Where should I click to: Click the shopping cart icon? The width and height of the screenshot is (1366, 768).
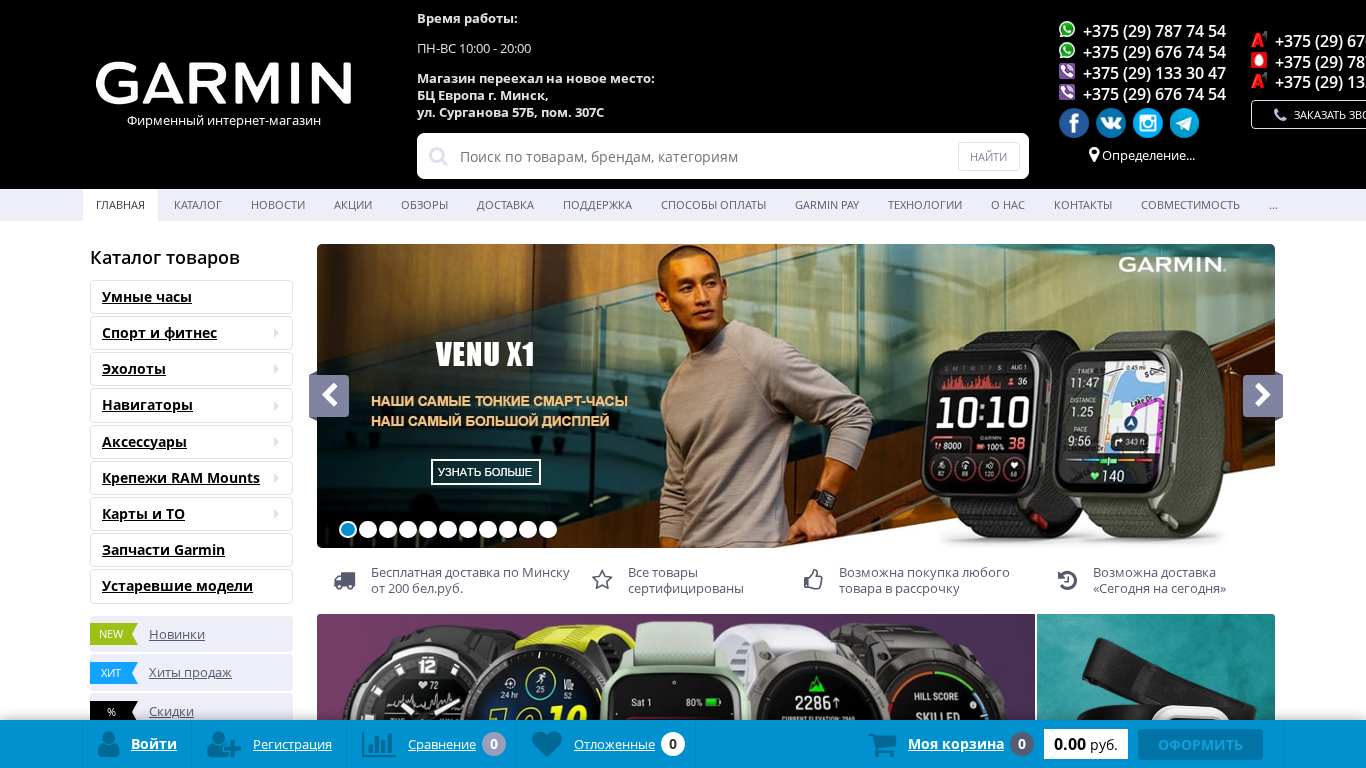coord(882,744)
